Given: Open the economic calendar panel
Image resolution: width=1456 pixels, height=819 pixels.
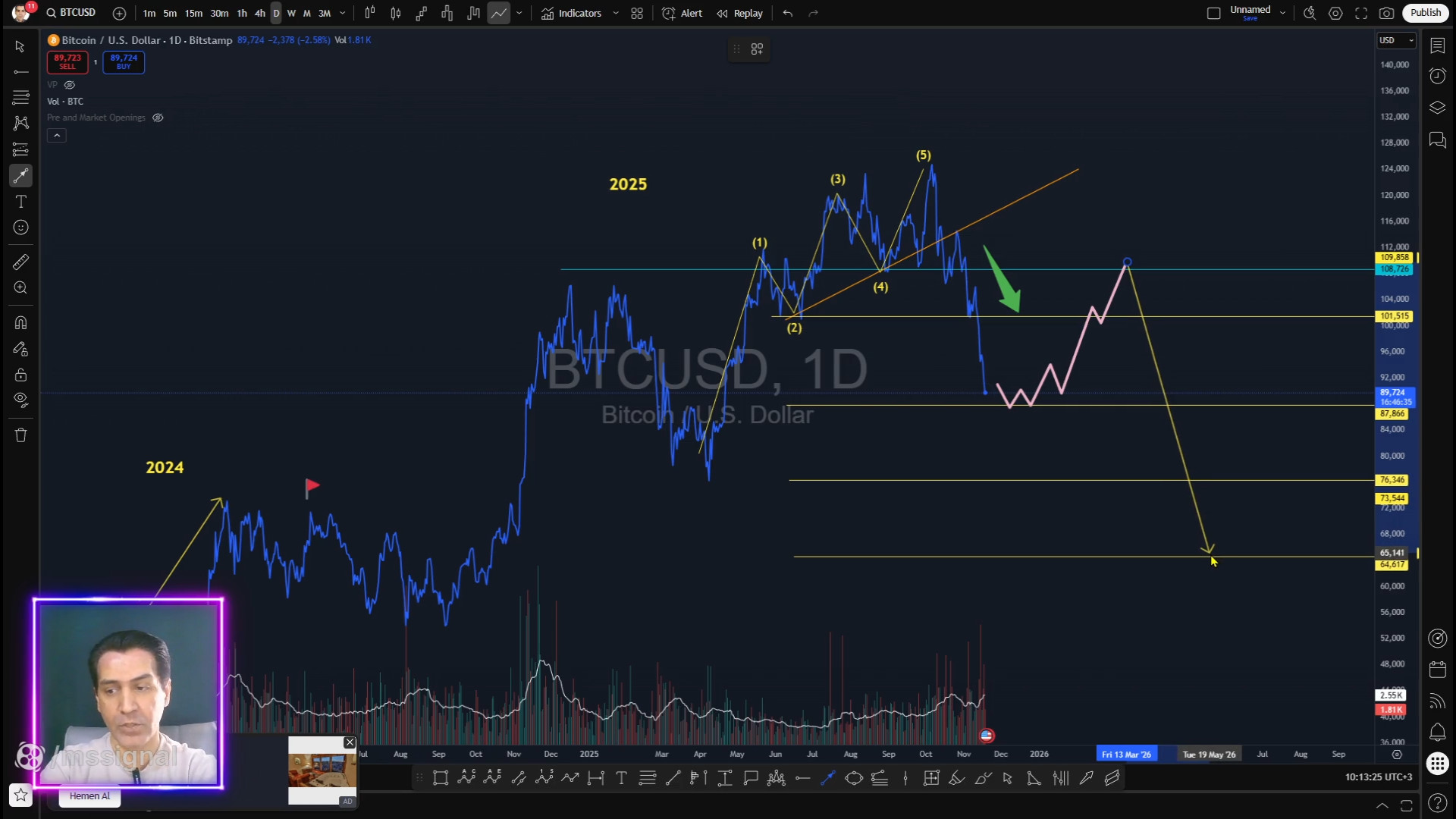Looking at the screenshot, I should 1437,670.
